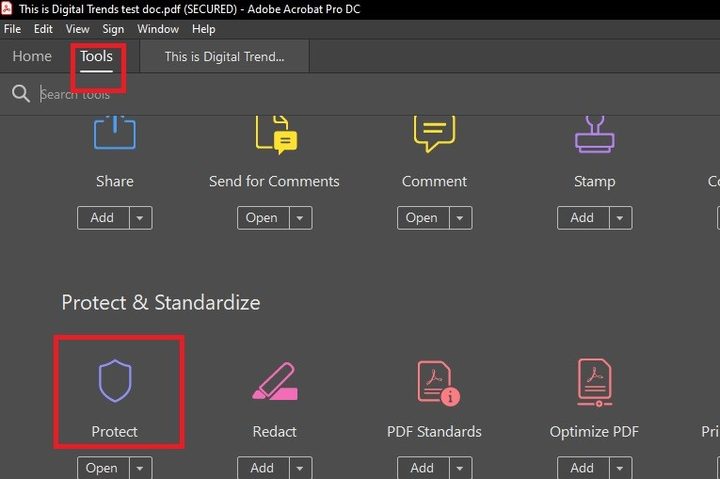This screenshot has width=720, height=479.
Task: Switch to This is Digital Trend... document tab
Action: (225, 56)
